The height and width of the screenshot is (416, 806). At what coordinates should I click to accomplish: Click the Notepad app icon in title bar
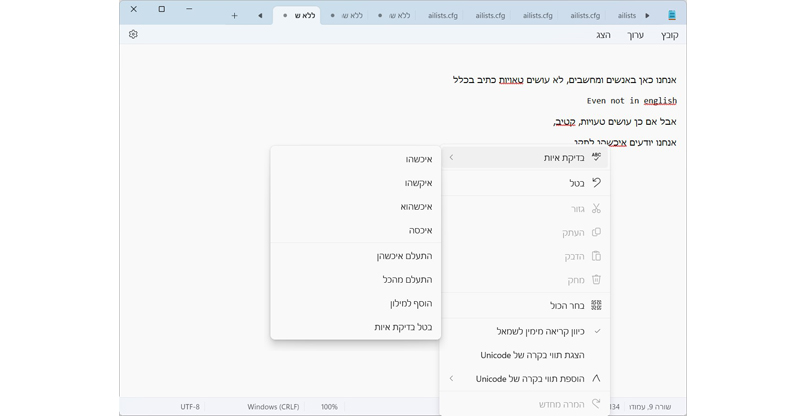[672, 15]
